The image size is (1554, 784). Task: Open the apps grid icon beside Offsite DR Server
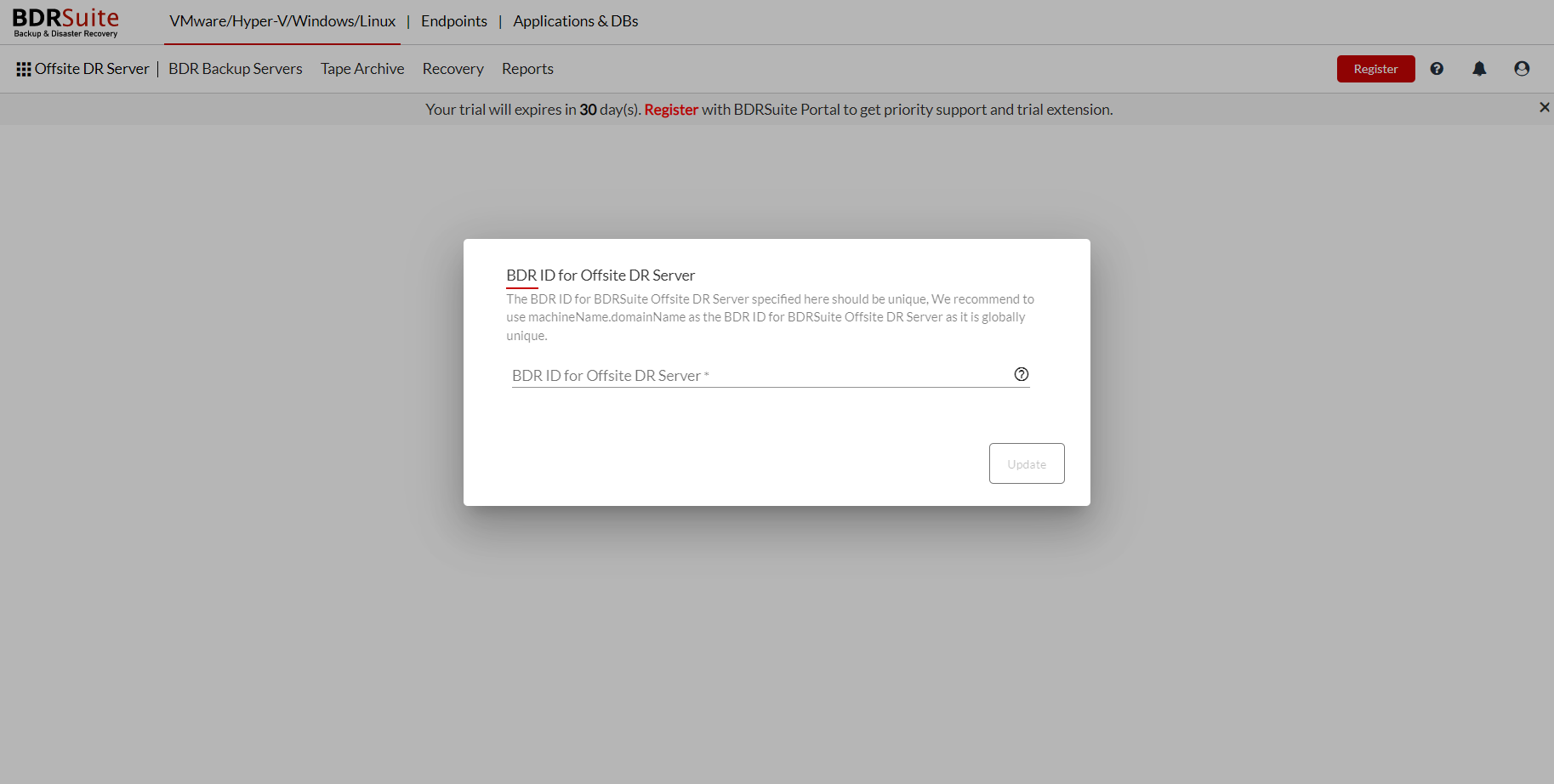tap(24, 69)
